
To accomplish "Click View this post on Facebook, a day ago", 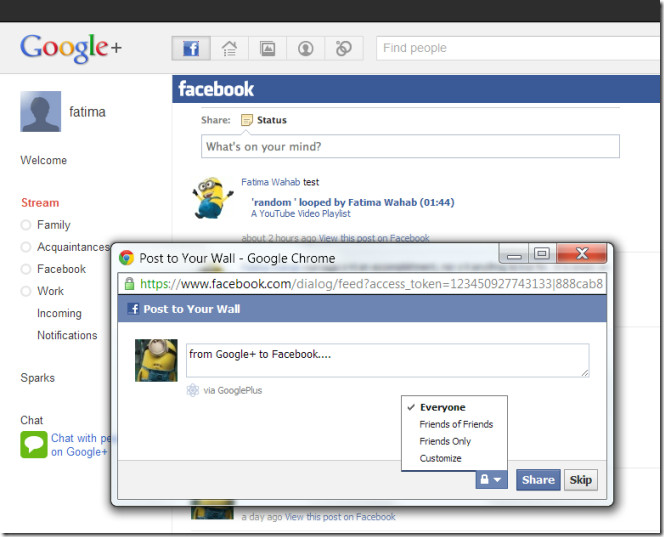I will (340, 517).
